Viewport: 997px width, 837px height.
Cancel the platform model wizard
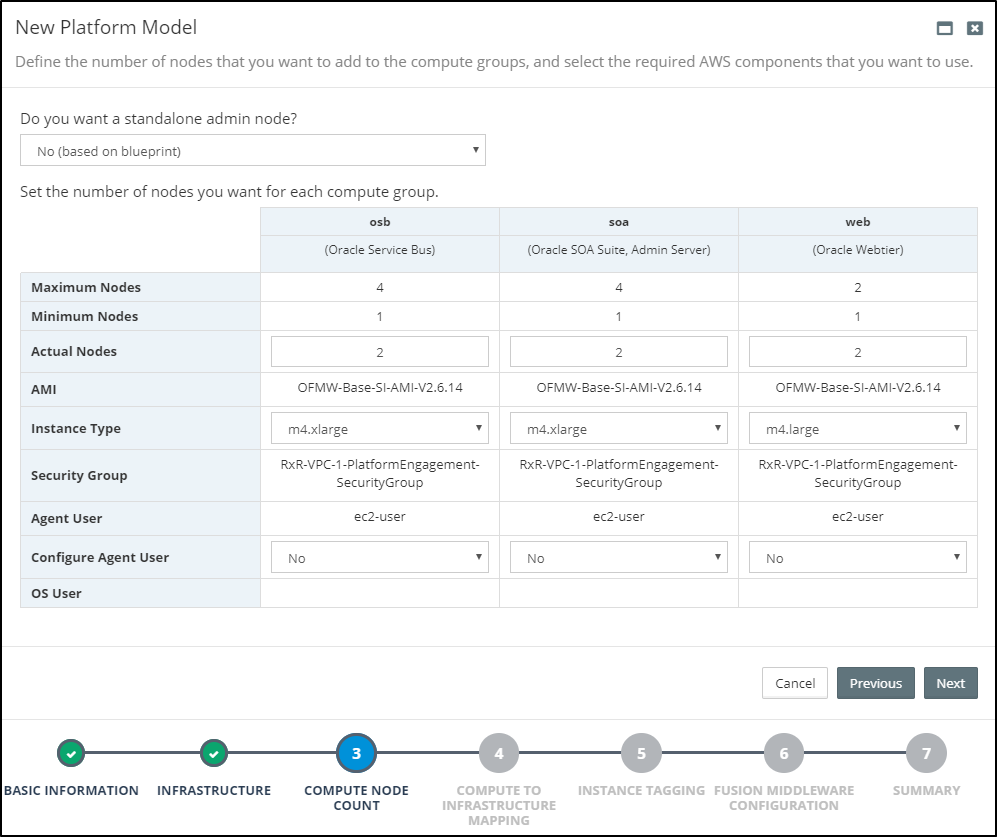(x=795, y=683)
